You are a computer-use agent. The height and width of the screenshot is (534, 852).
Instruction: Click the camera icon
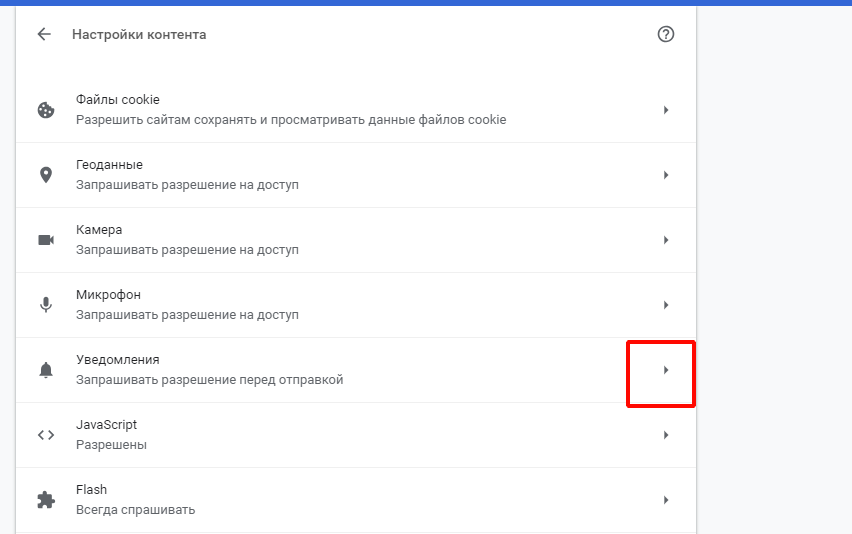point(46,240)
